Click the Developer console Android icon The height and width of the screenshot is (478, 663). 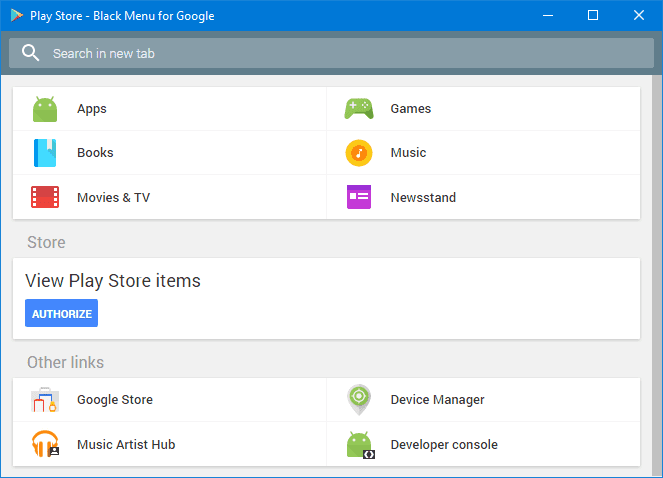(x=360, y=445)
